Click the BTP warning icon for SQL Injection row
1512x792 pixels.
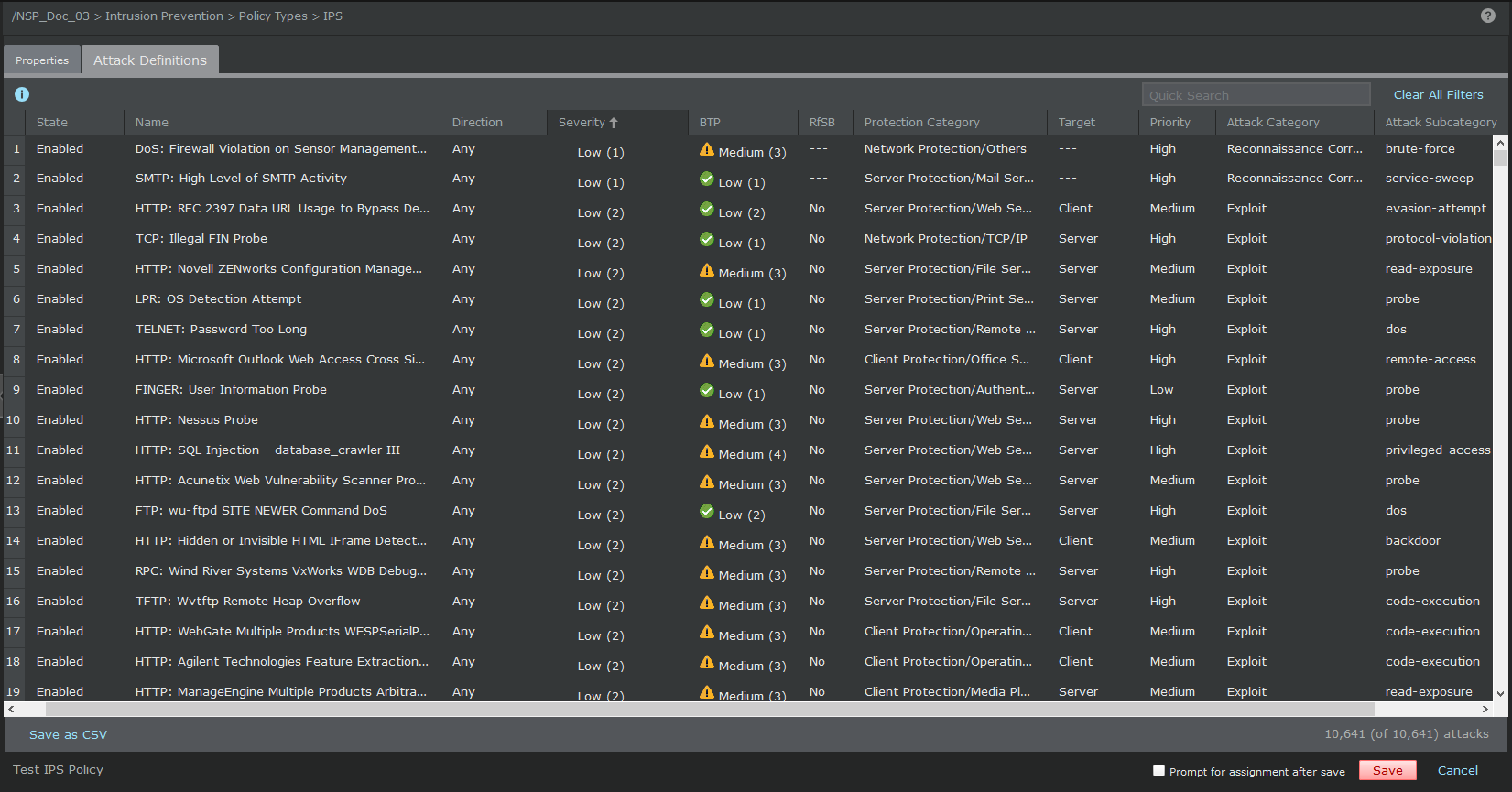(x=707, y=451)
